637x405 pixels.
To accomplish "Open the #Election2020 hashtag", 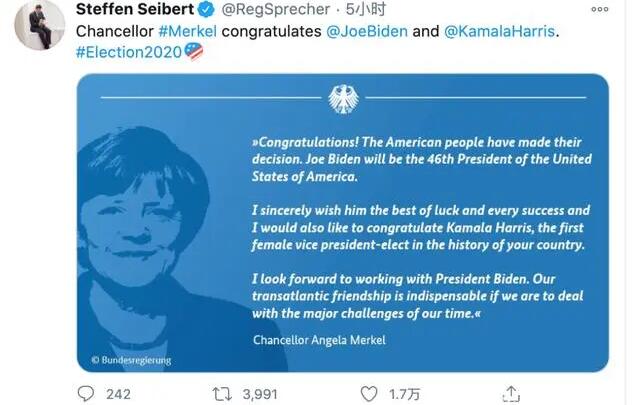I will pos(128,51).
